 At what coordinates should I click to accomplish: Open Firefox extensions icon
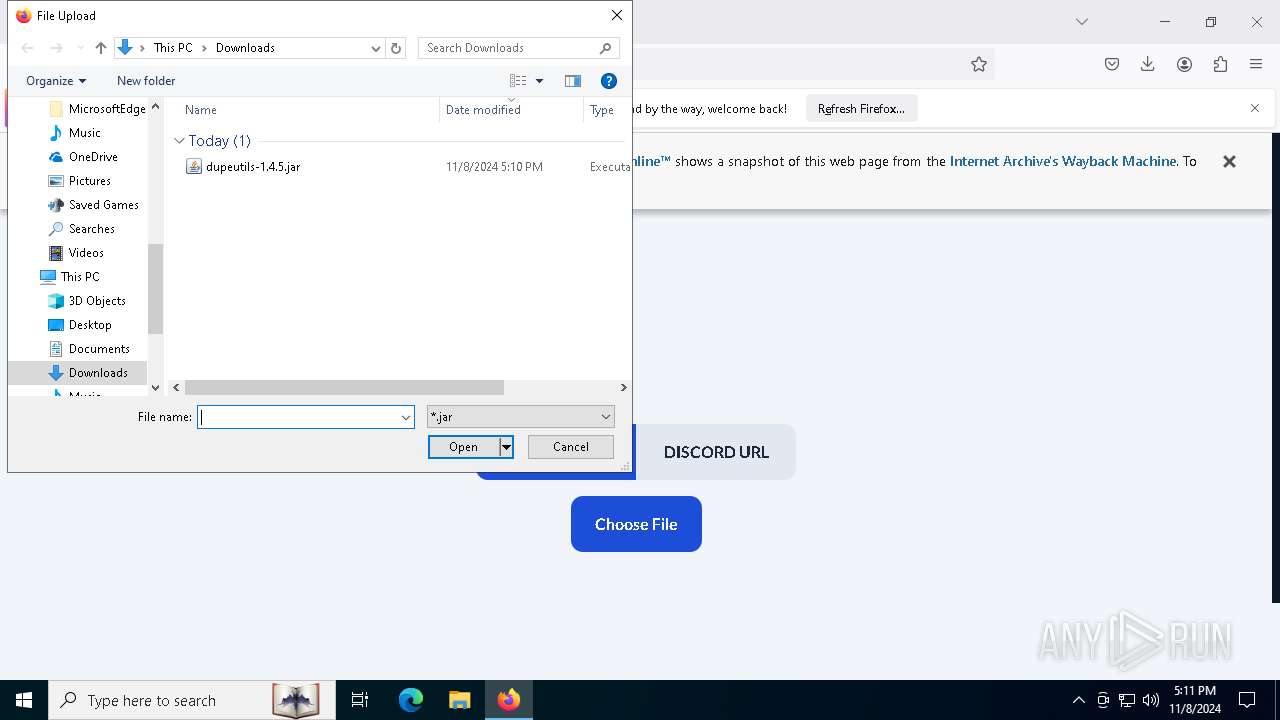click(x=1220, y=64)
